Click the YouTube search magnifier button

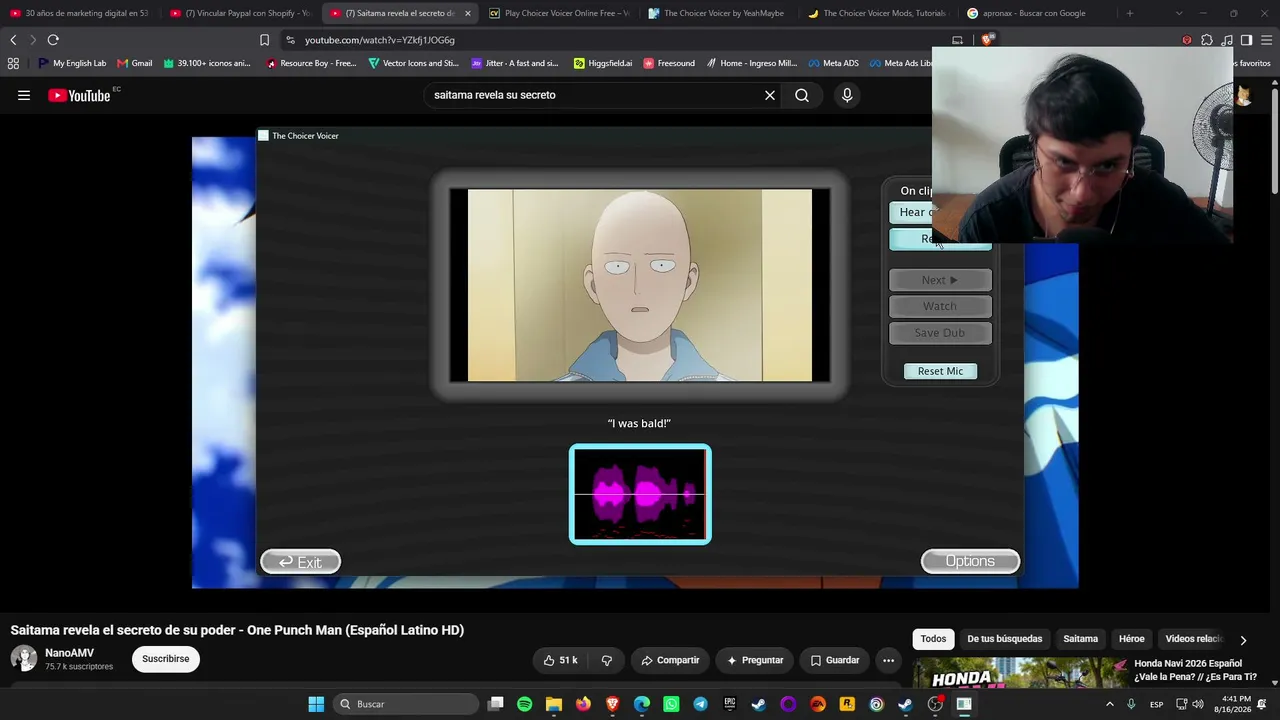click(802, 95)
